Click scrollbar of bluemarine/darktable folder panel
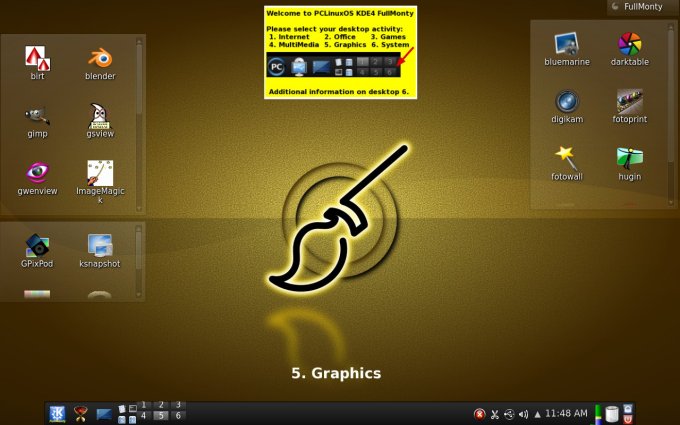 click(x=671, y=114)
